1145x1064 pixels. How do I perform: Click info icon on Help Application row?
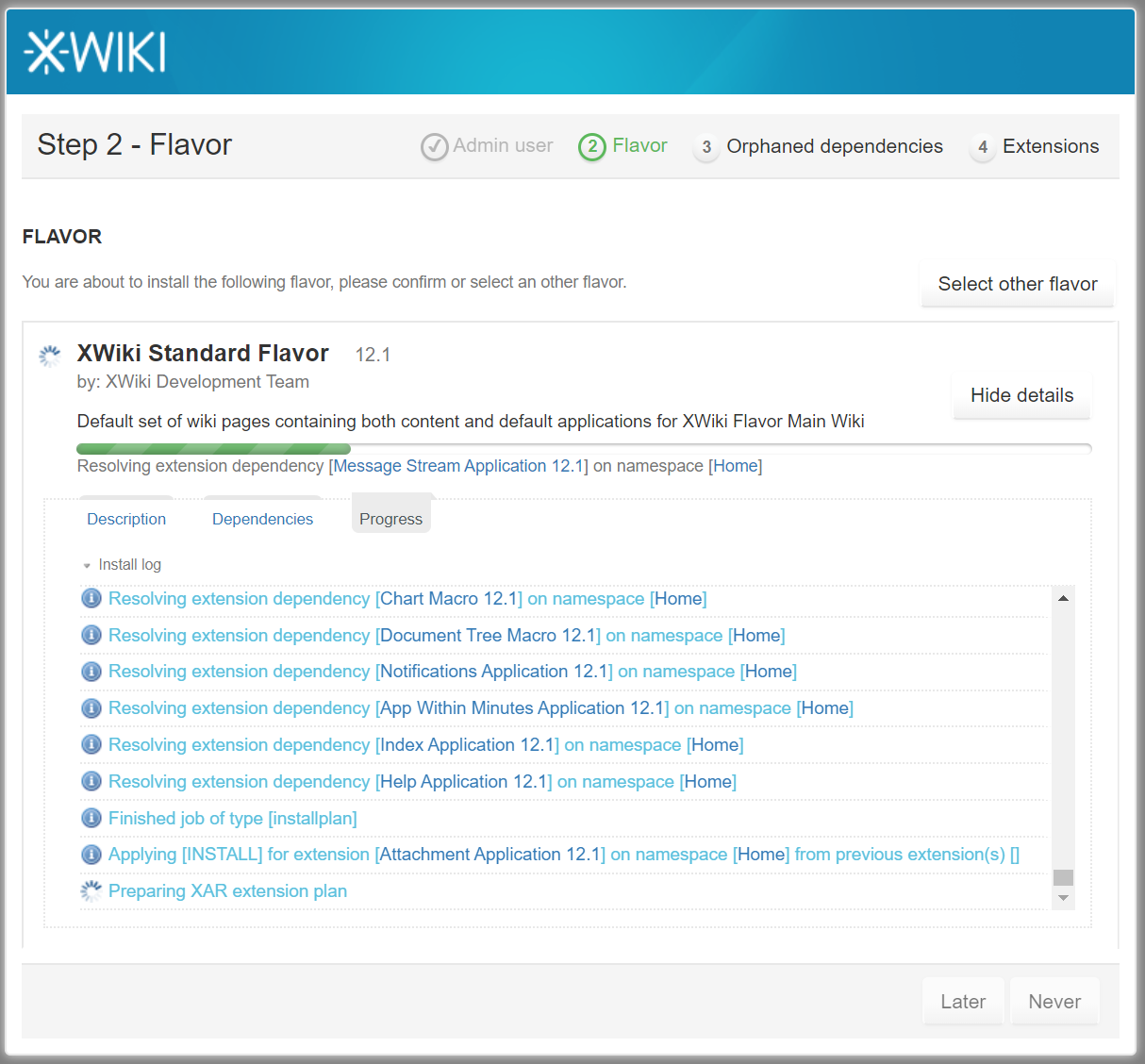[91, 782]
